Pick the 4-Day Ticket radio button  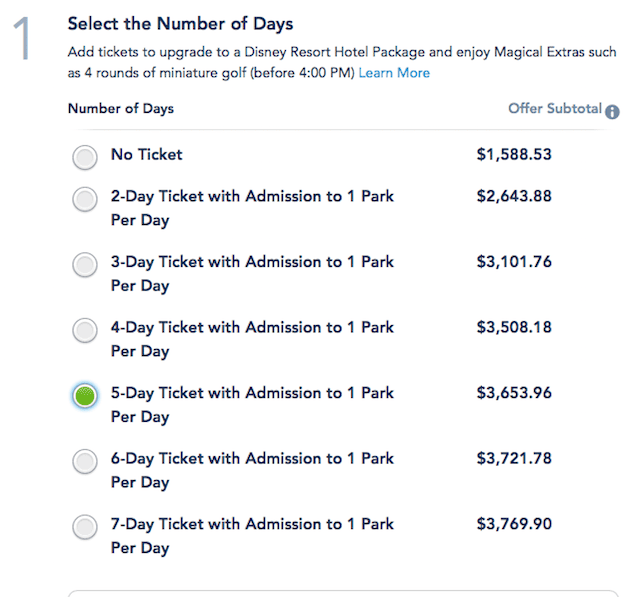[85, 330]
